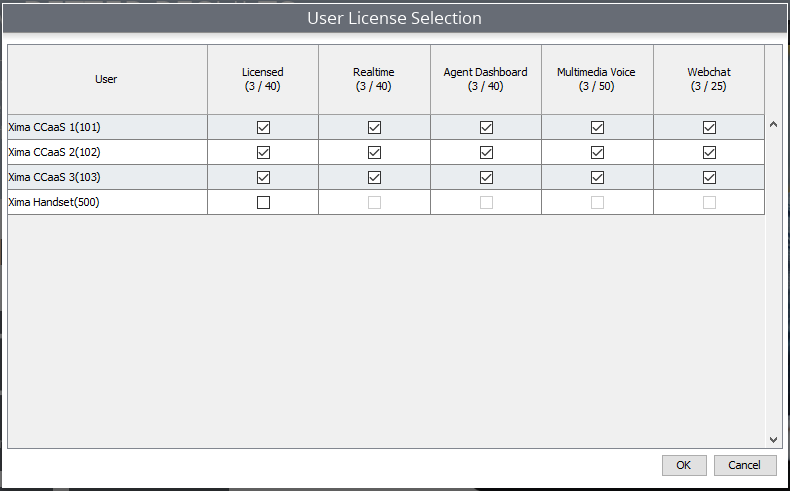The image size is (790, 491).
Task: Disable Agent Dashboard for Xima CCaaS 2(102)
Action: pos(486,152)
